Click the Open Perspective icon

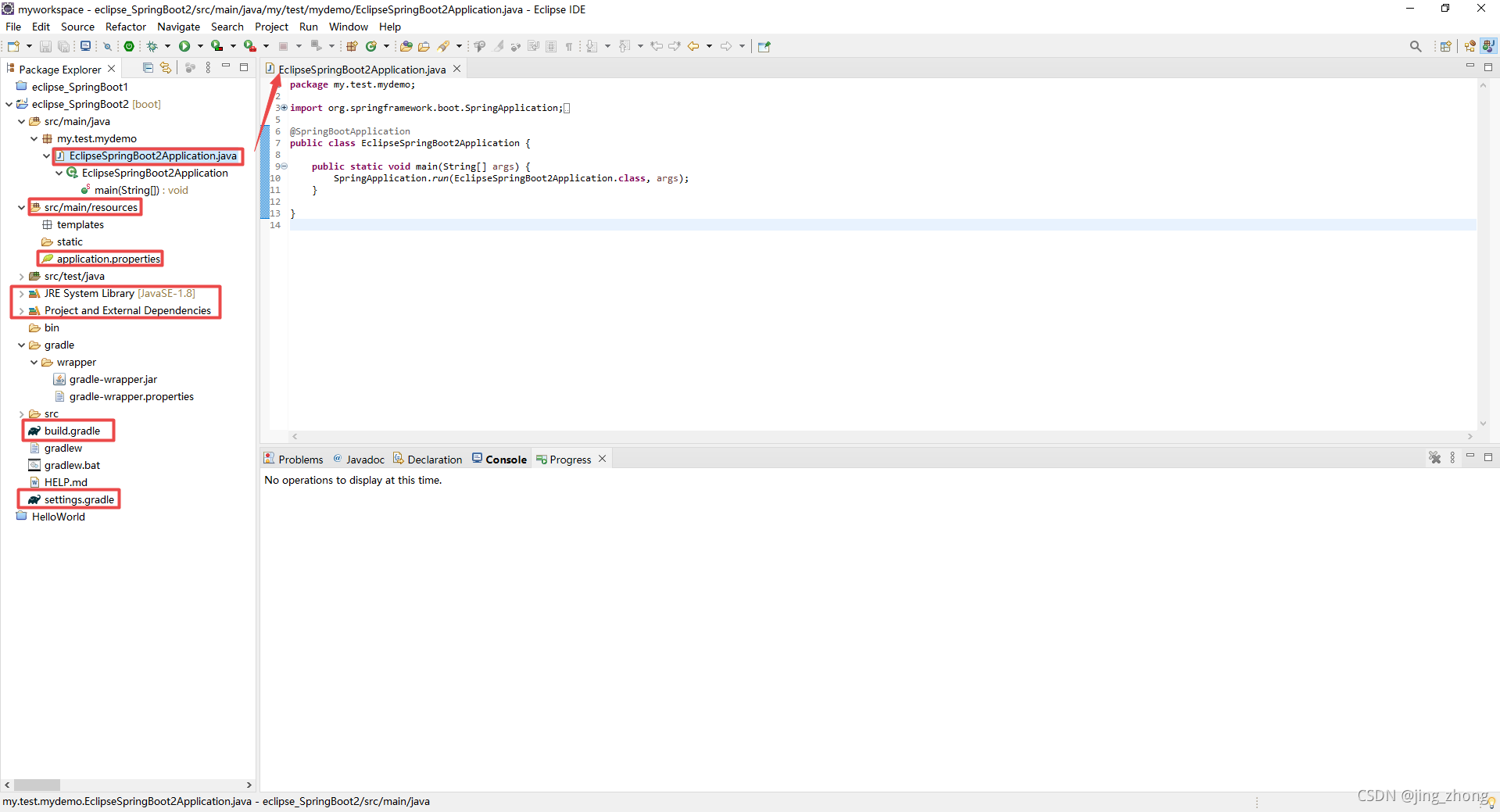(x=1446, y=46)
